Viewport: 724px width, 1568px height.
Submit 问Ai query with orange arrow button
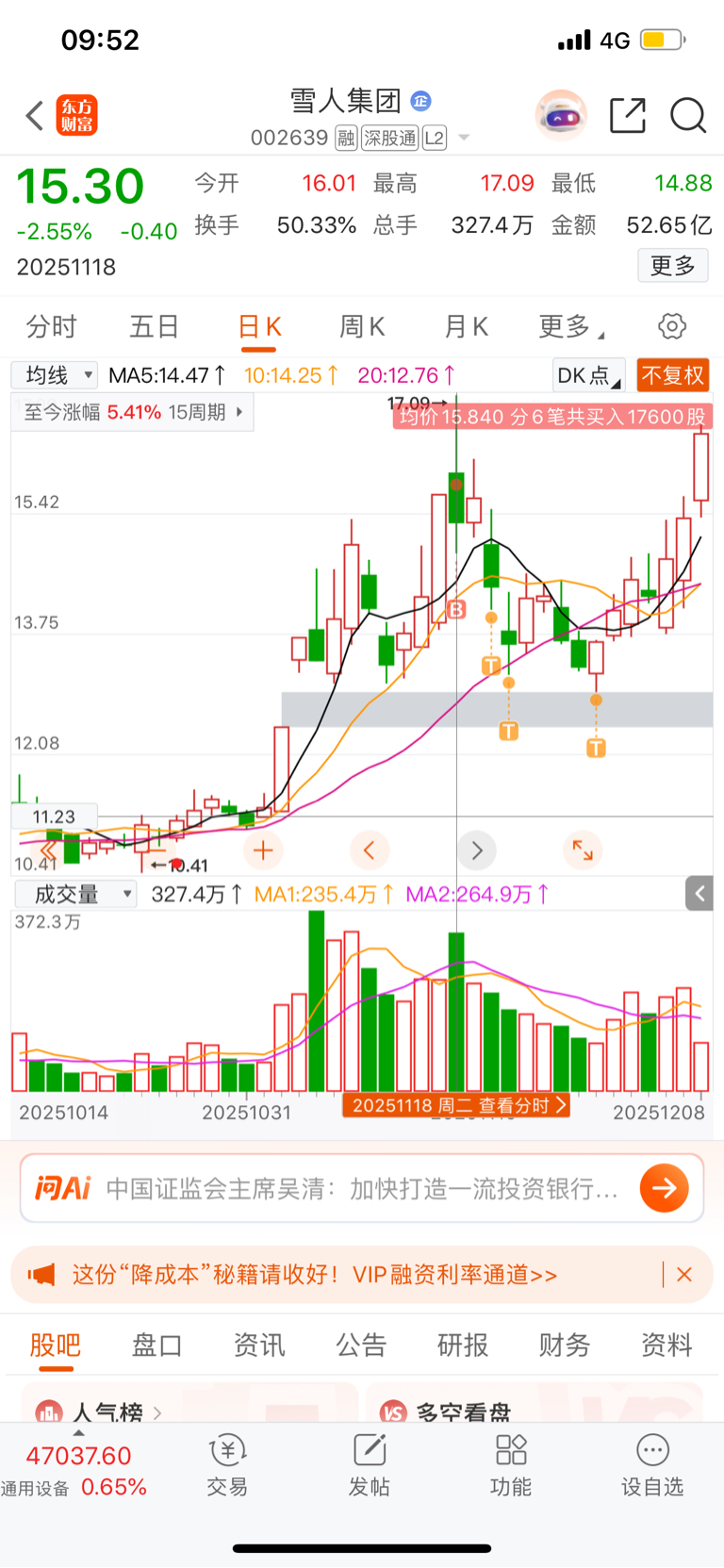665,1188
